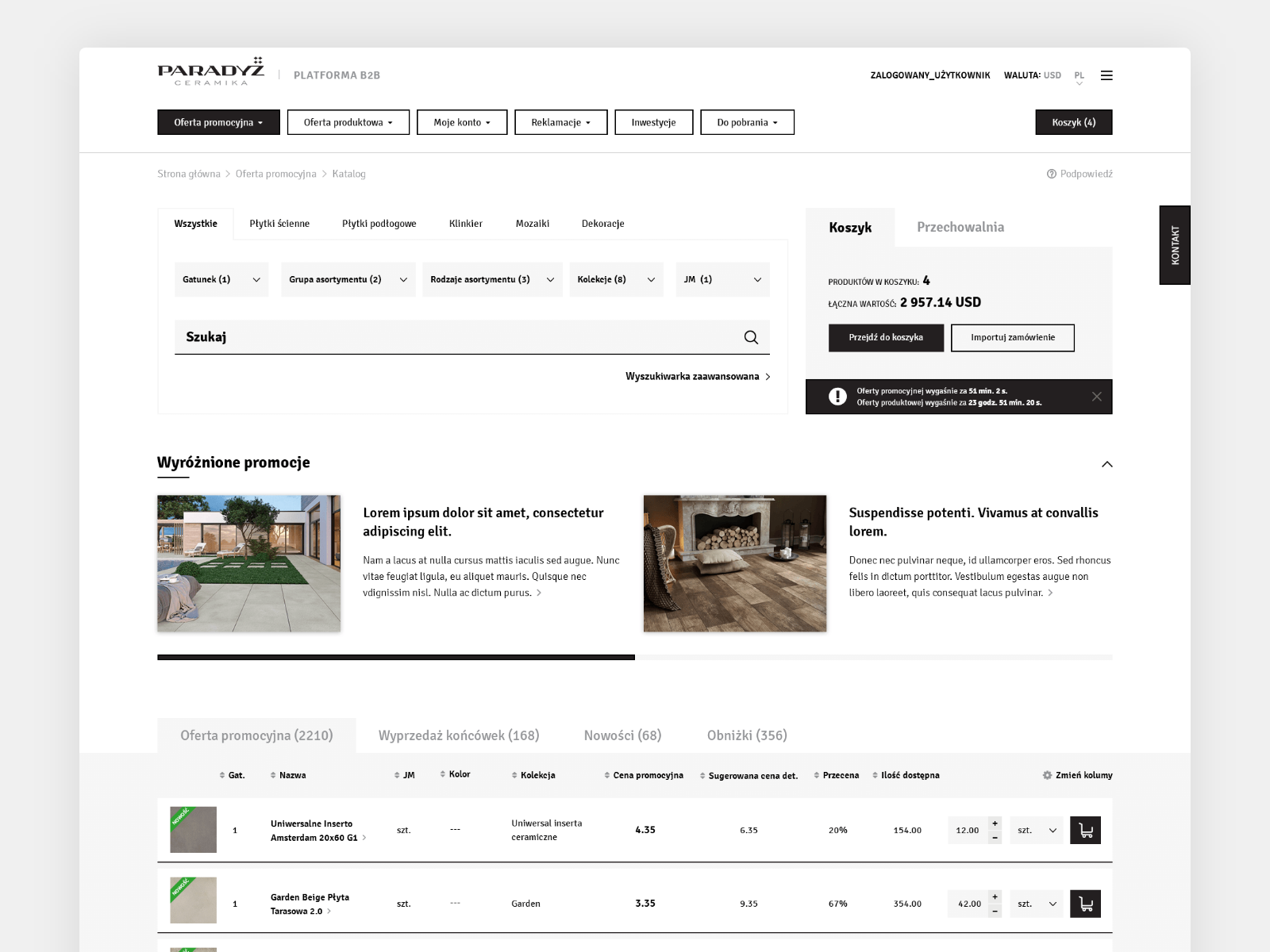The width and height of the screenshot is (1270, 952).
Task: Open the Oferta promocyjna menu
Action: pyautogui.click(x=218, y=122)
